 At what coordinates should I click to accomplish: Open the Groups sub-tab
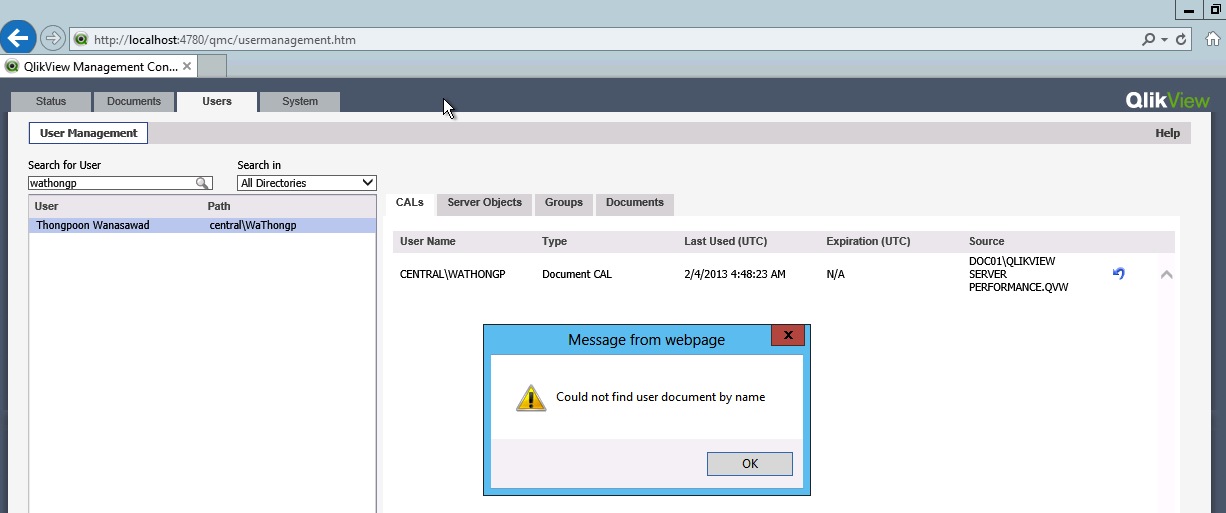tap(564, 203)
